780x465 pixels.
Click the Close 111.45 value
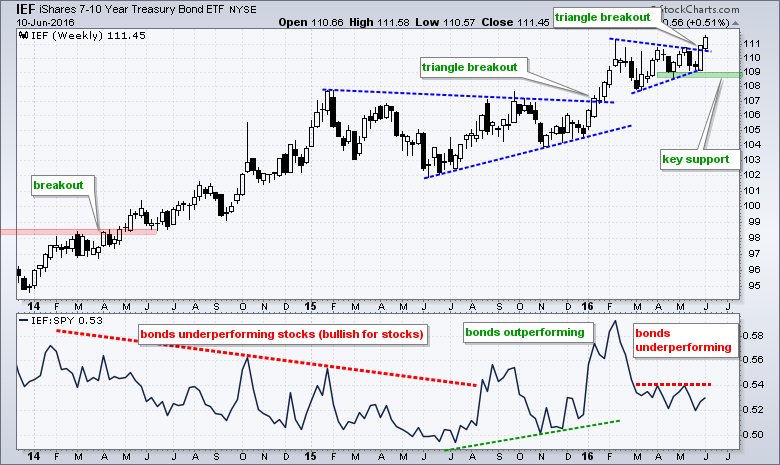tap(515, 22)
